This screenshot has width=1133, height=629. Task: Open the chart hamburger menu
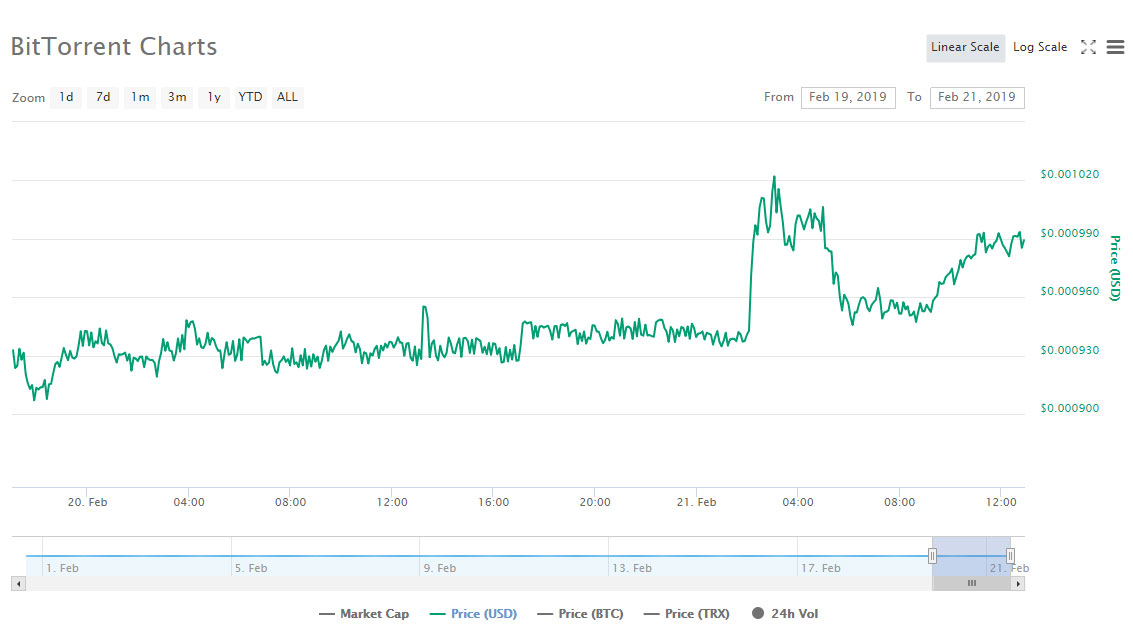pyautogui.click(x=1116, y=47)
